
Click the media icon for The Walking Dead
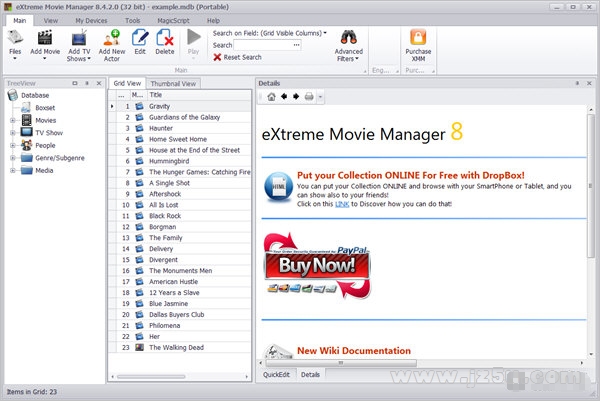pyautogui.click(x=140, y=347)
